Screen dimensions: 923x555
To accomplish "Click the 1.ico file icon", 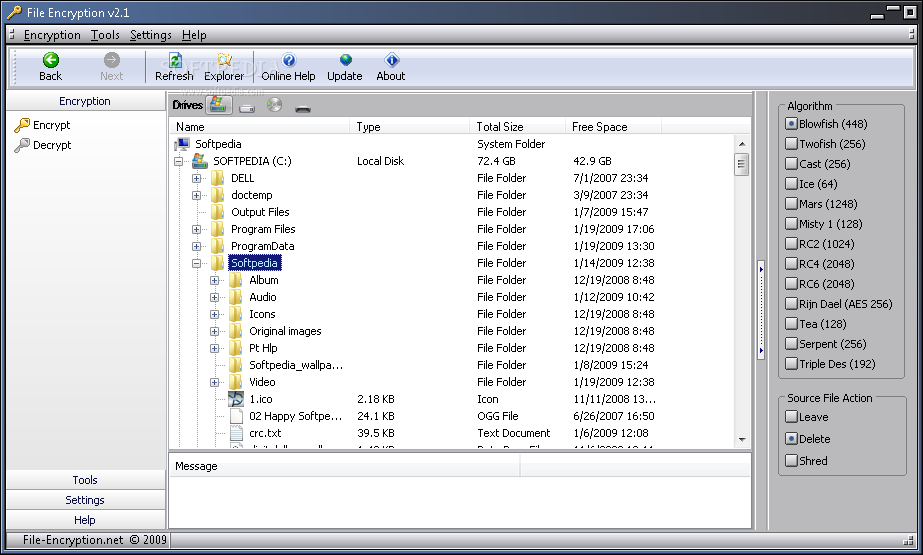I will [236, 399].
